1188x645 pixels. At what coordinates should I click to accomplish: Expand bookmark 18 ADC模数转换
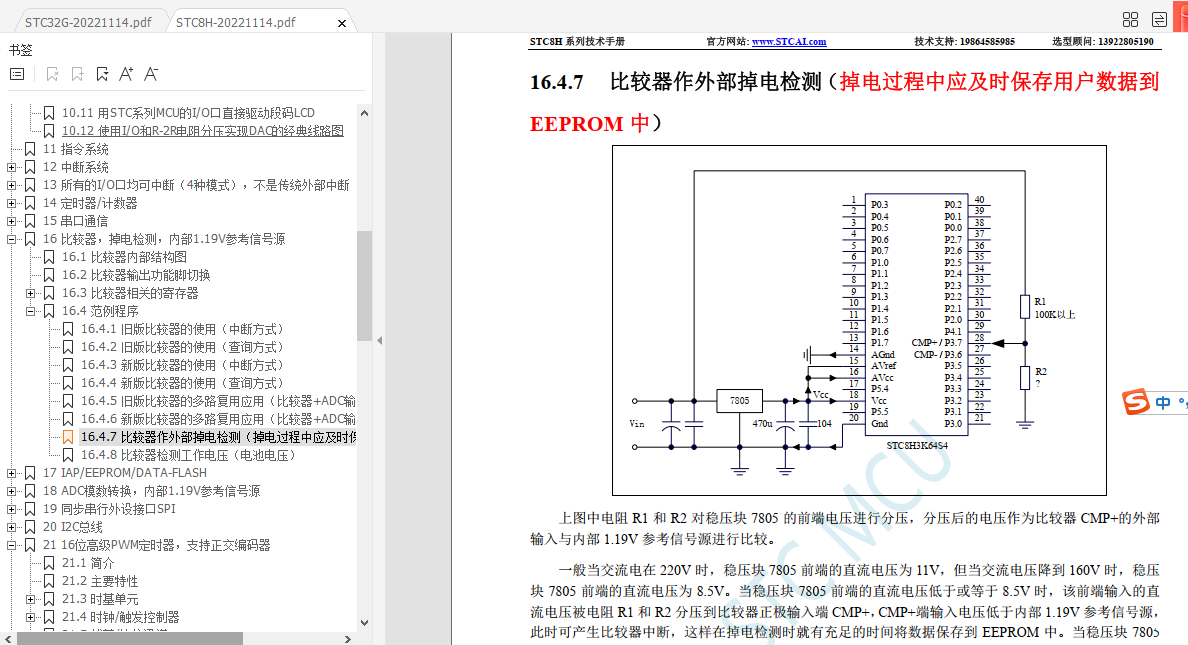(x=11, y=491)
